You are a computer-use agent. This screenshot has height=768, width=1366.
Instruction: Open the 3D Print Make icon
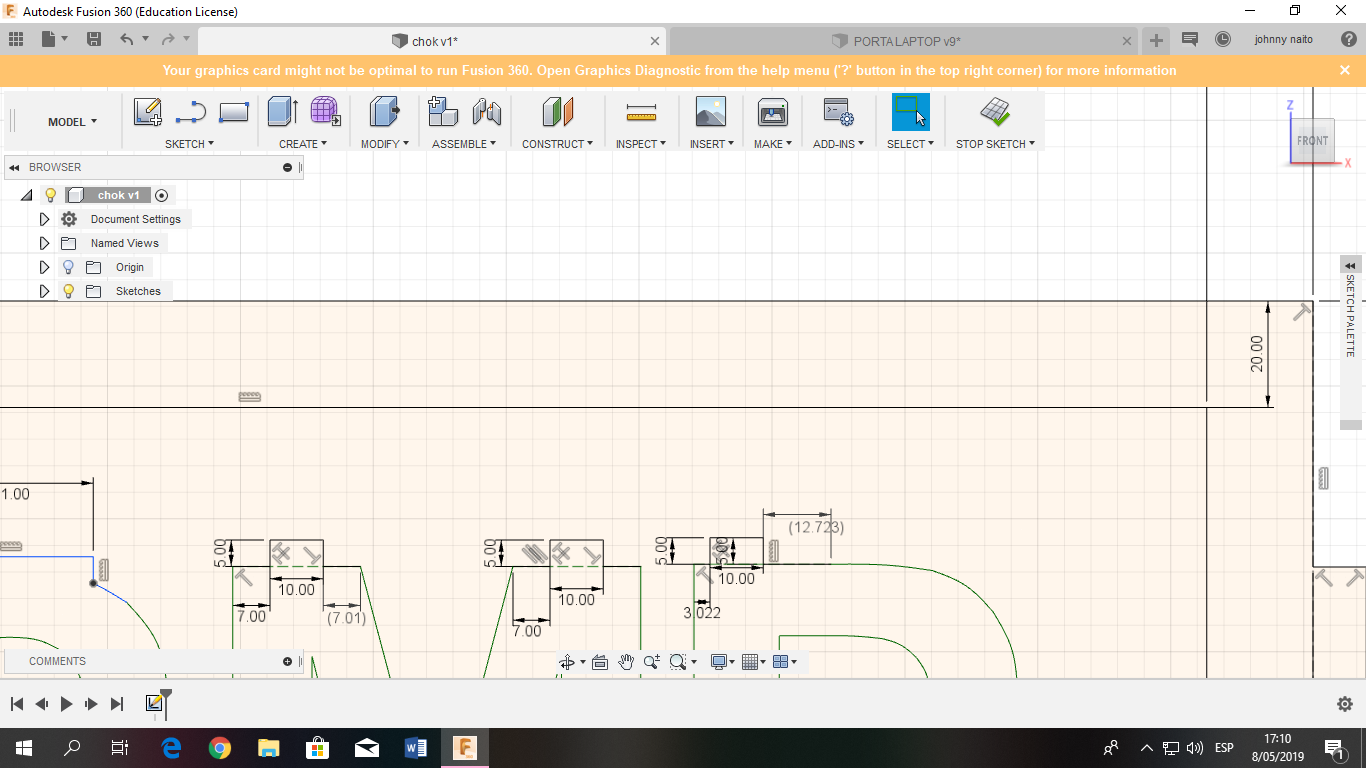(x=772, y=112)
